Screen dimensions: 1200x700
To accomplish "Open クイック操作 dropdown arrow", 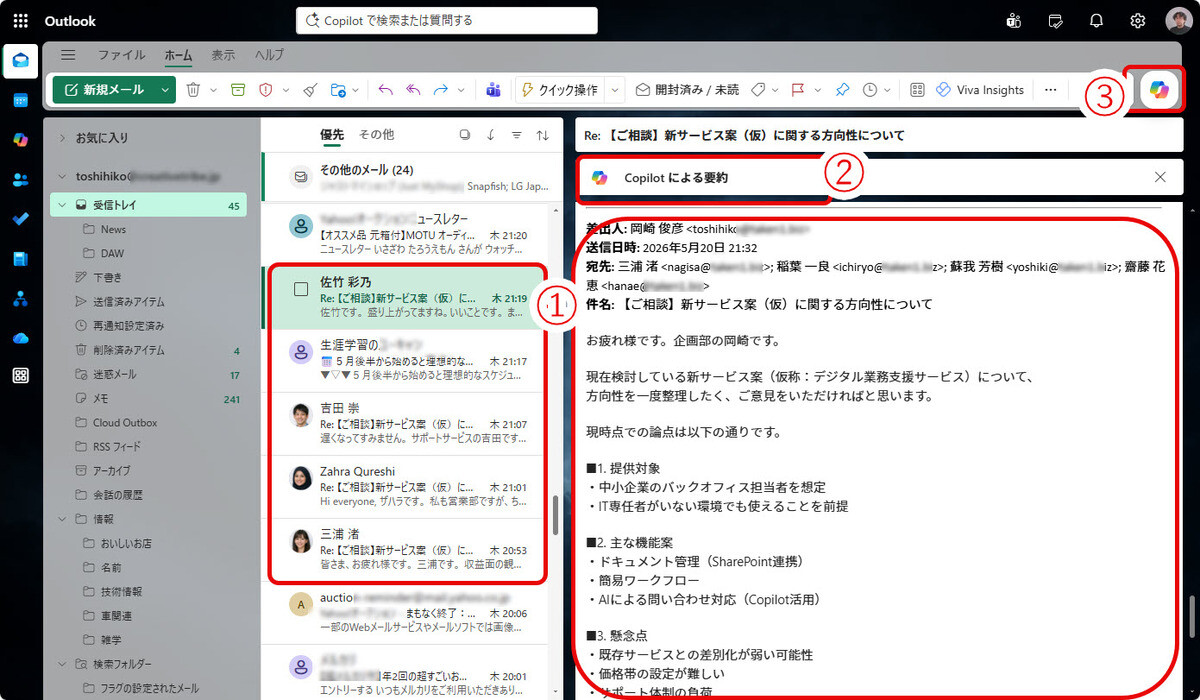I will tap(615, 90).
